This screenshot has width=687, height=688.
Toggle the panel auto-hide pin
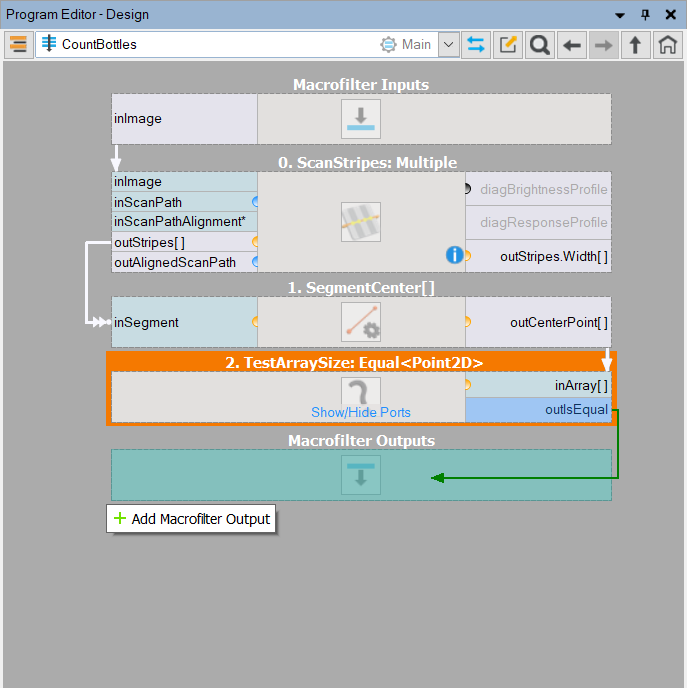[x=645, y=15]
